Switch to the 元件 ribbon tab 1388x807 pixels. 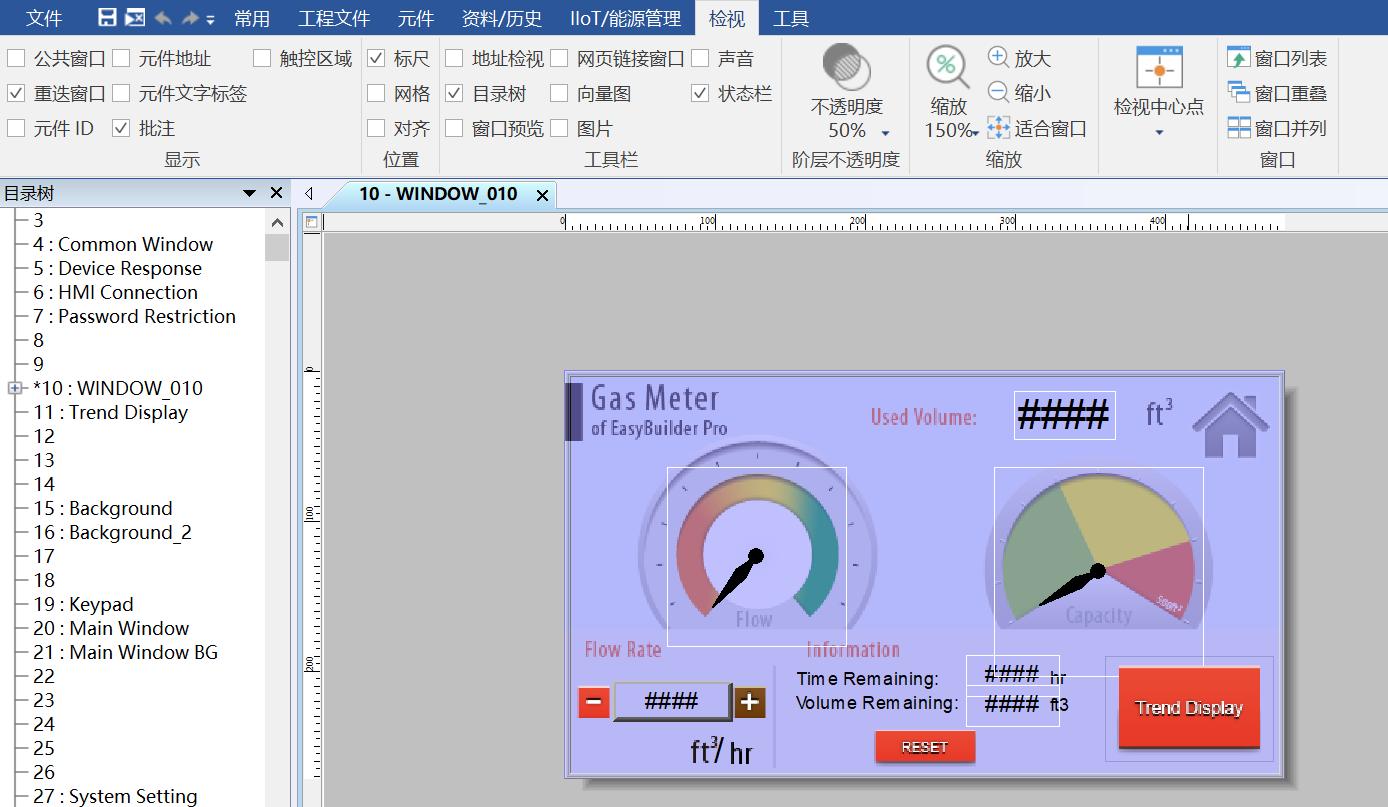point(416,18)
